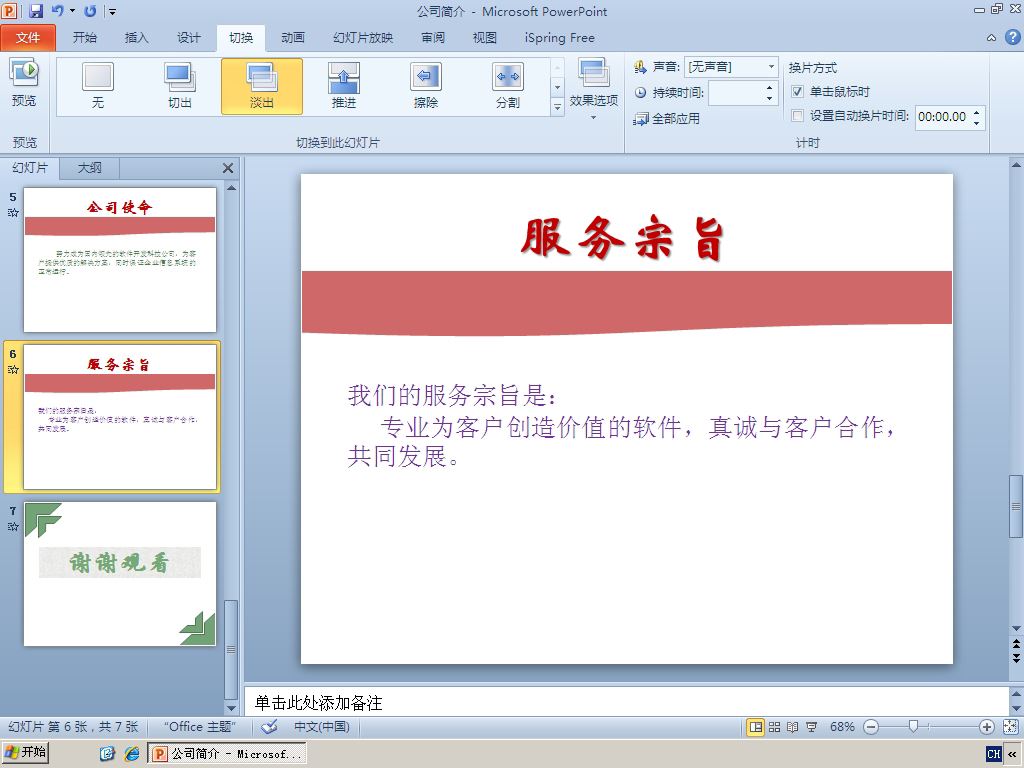This screenshot has width=1024, height=768.
Task: Select the 擦除 (Wipe) transition
Action: click(x=426, y=86)
